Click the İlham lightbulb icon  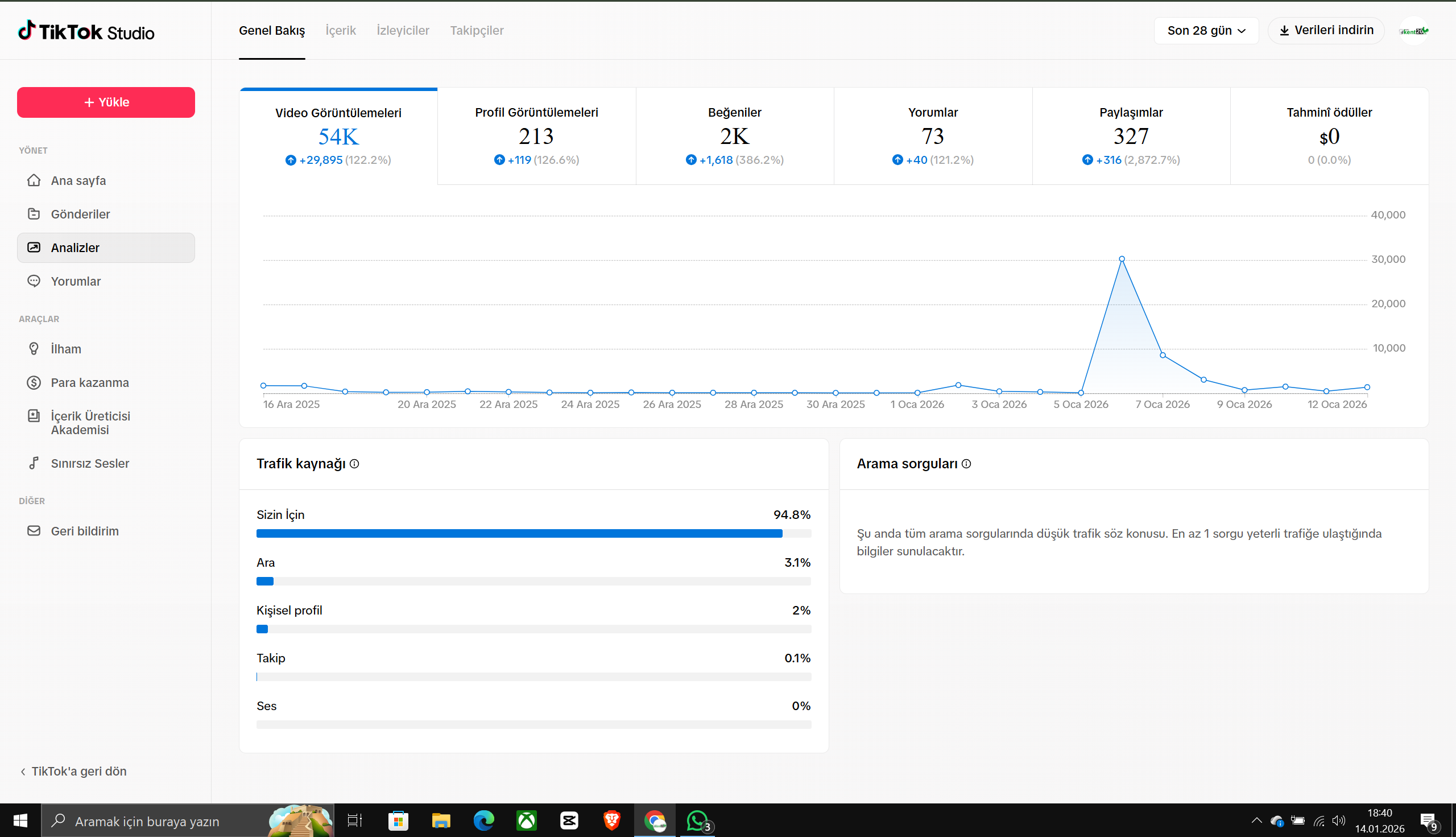pyautogui.click(x=34, y=349)
